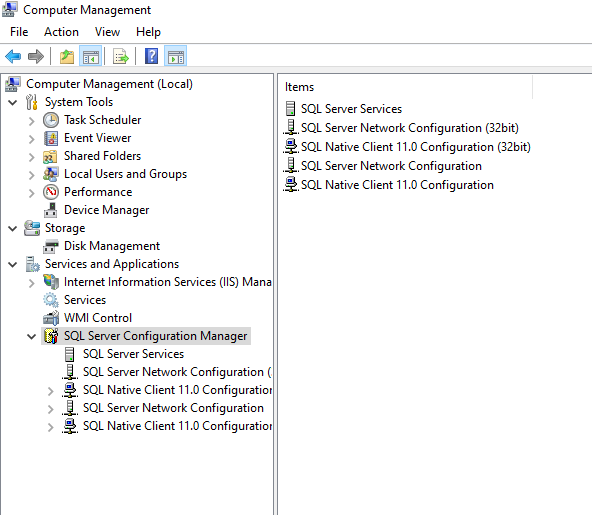Click the Performance gauge icon
The height and width of the screenshot is (515, 592).
51,192
